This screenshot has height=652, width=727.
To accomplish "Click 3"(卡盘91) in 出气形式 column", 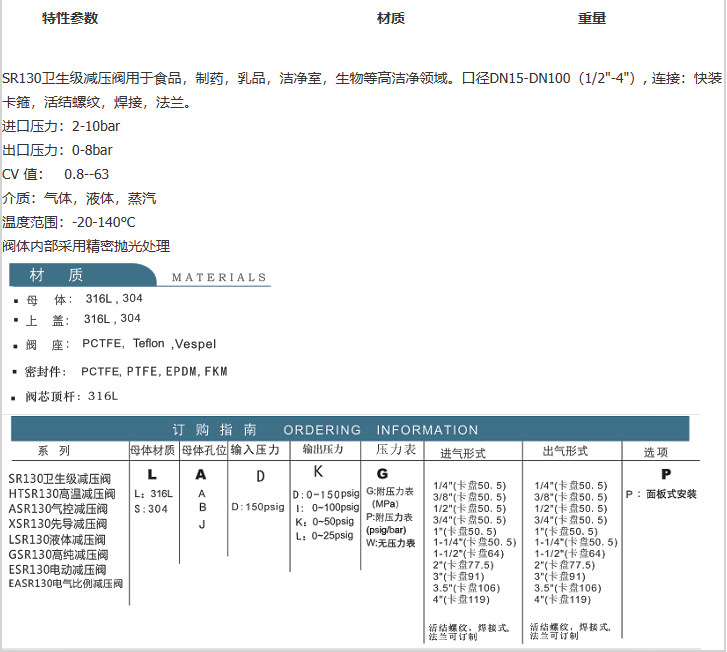I will click(x=560, y=576).
